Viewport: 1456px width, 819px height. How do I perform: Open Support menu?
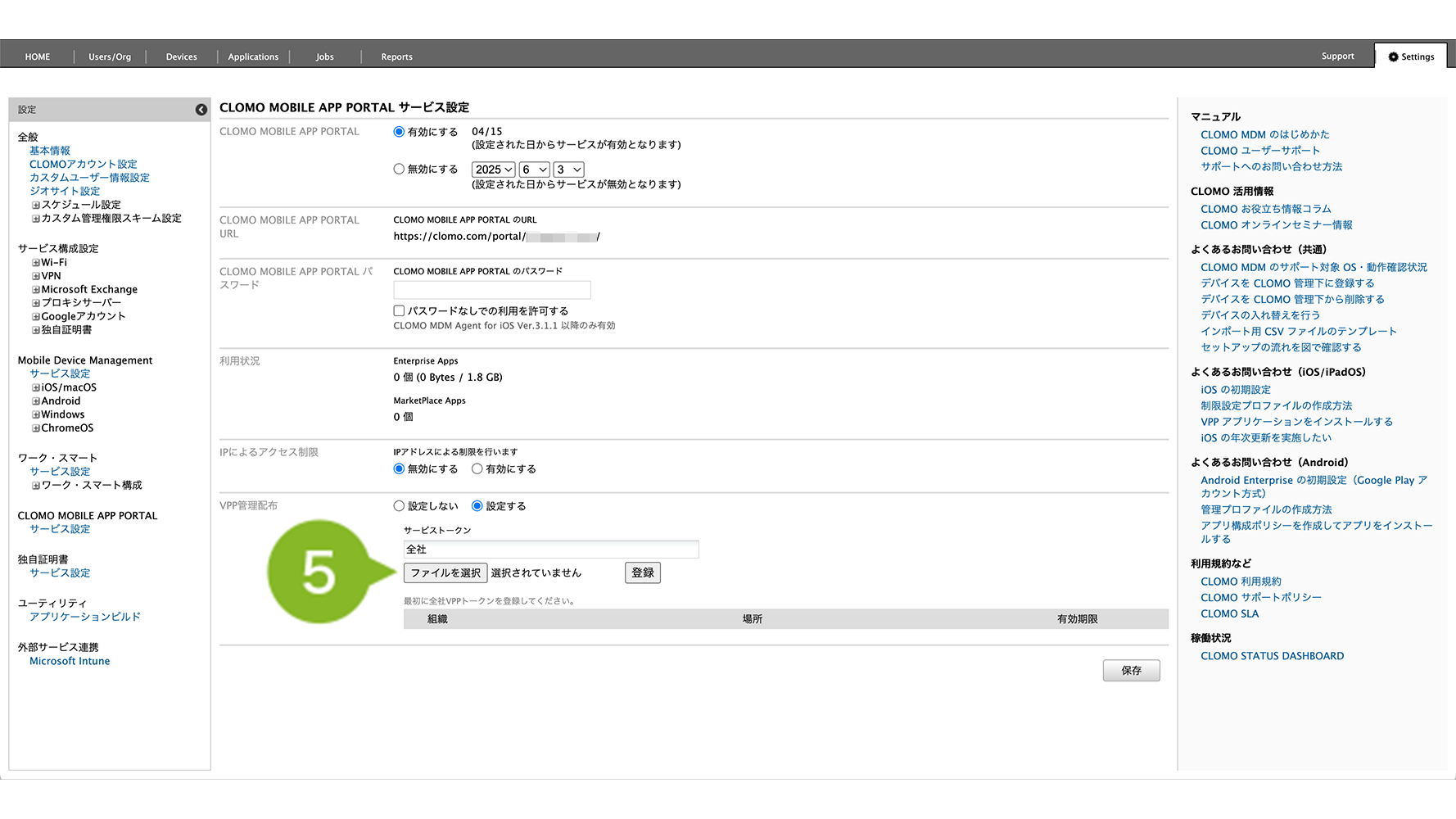tap(1337, 56)
